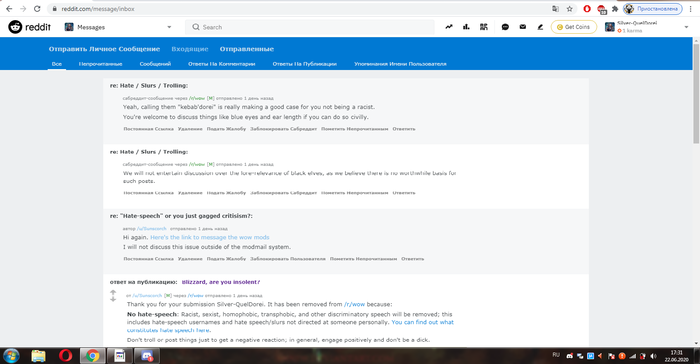
Task: Click 'Ответить' on the kebab'dorei message
Action: pos(404,129)
